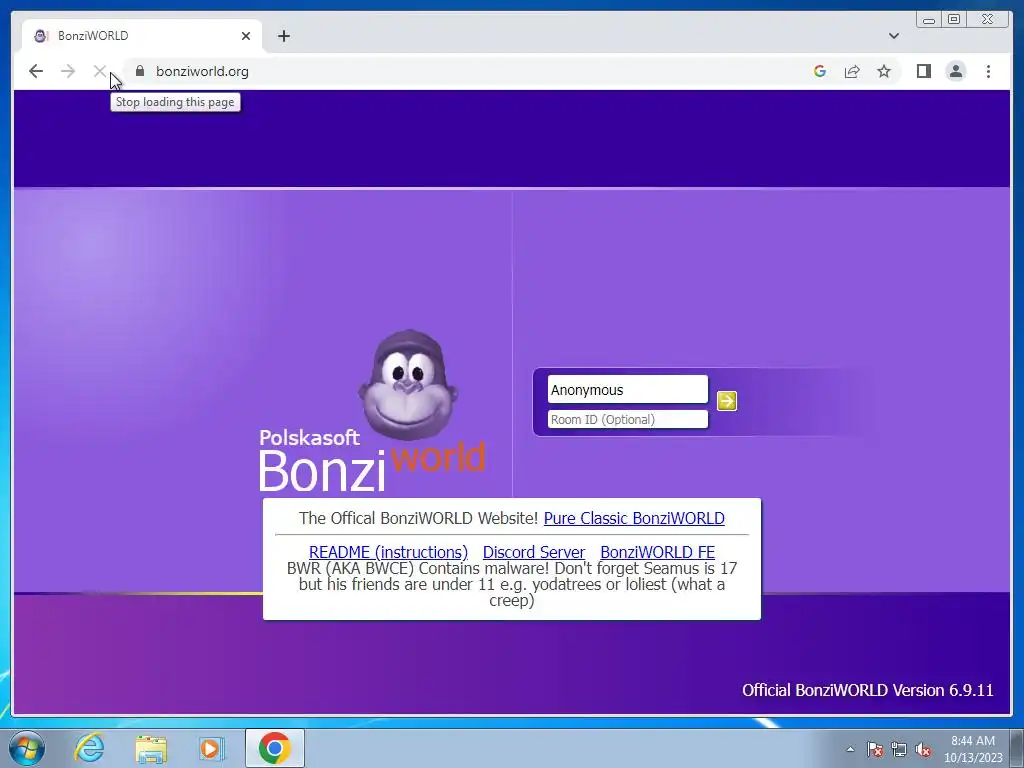Open network status tray icon
Screen dimensions: 1024x768
click(x=899, y=749)
